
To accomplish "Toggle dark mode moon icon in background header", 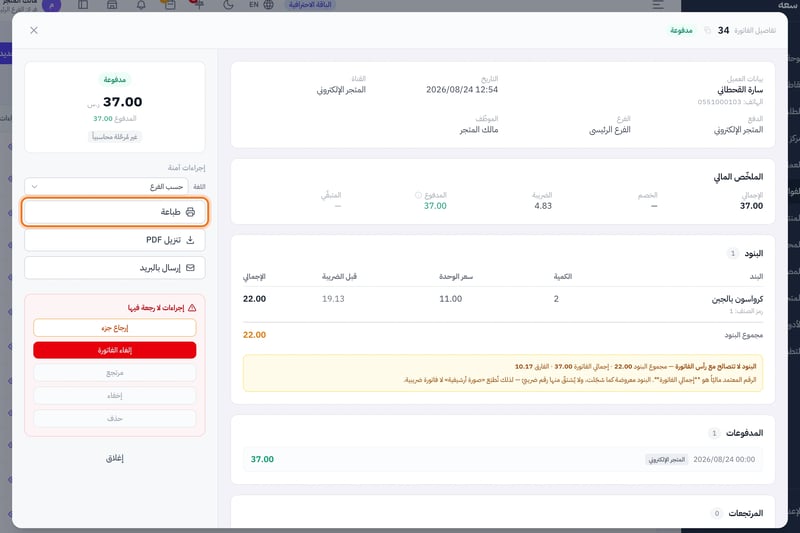I will (228, 5).
